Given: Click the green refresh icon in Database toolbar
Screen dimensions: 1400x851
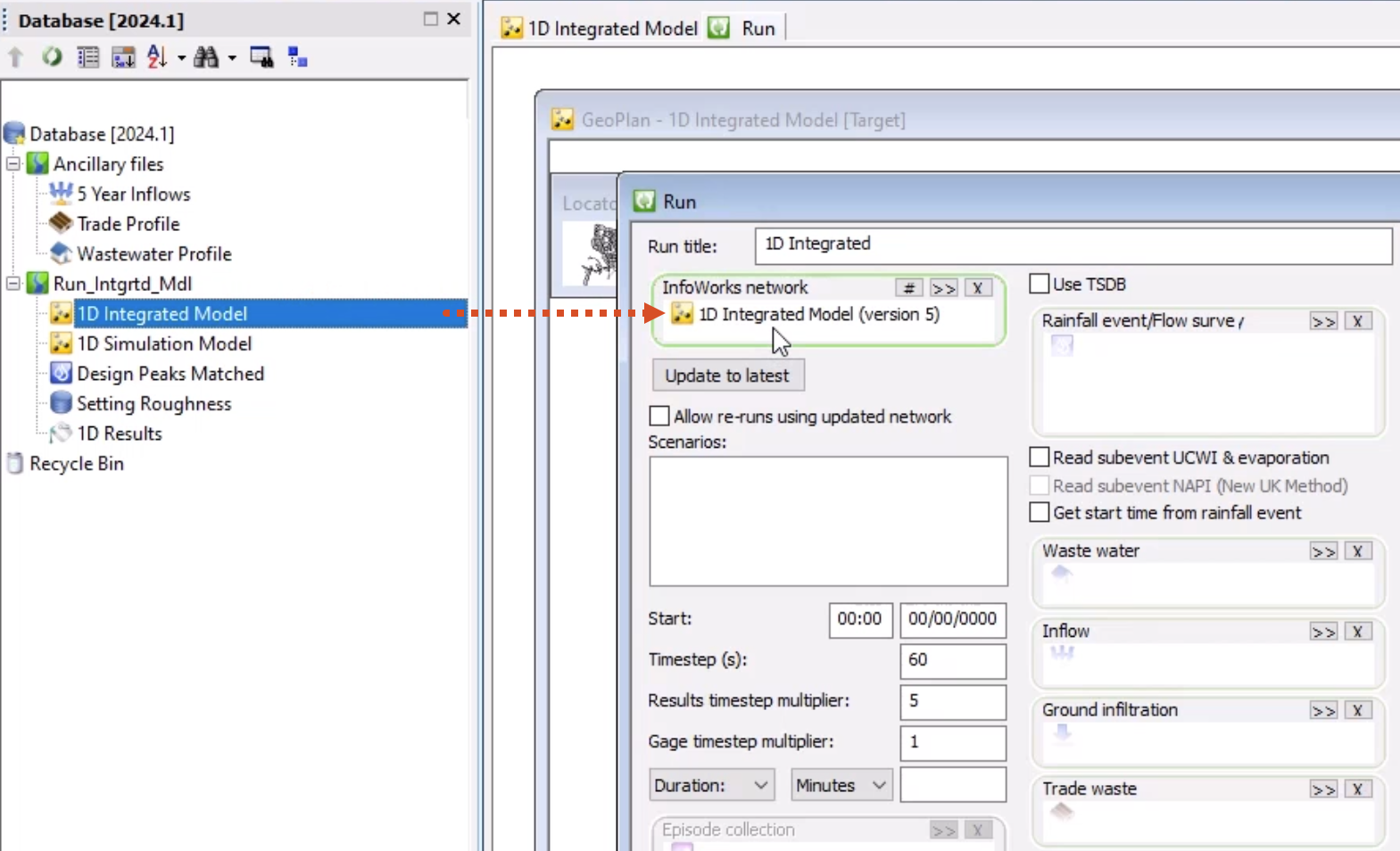Looking at the screenshot, I should pyautogui.click(x=52, y=57).
